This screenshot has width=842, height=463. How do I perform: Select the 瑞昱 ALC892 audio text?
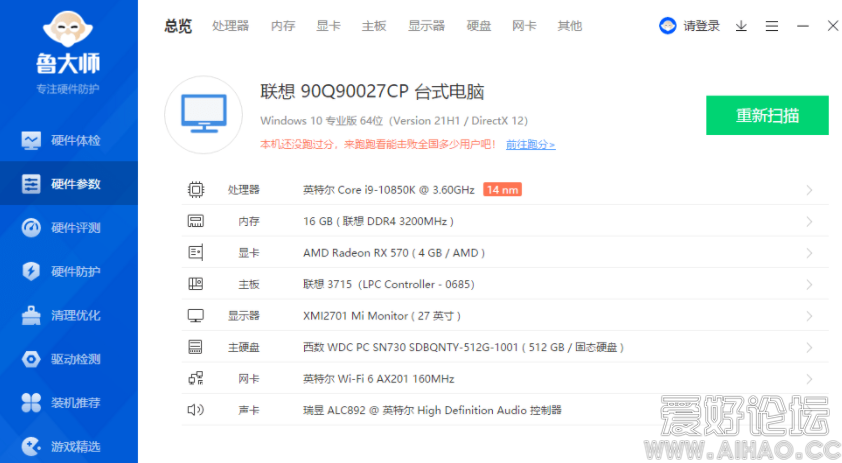tap(432, 410)
